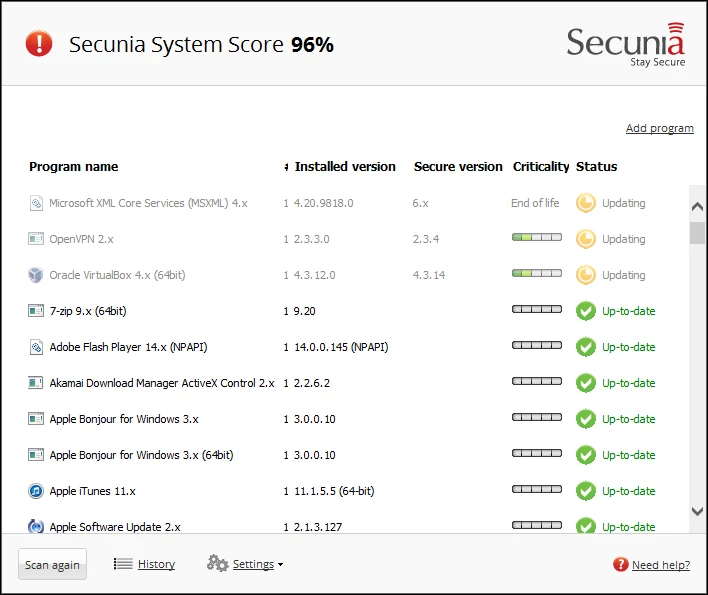Image resolution: width=708 pixels, height=595 pixels.
Task: Click green checkmark for Apple Bonjour 3.x (64bit)
Action: point(586,455)
